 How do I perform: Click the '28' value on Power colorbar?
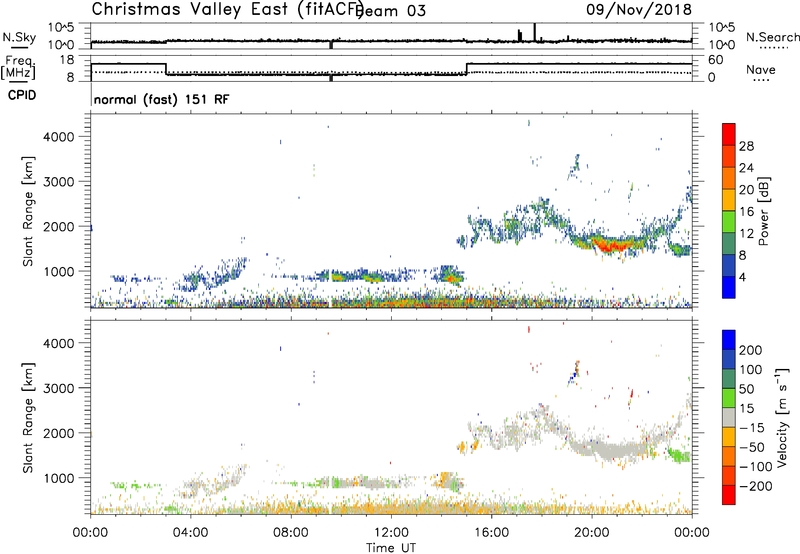pos(745,146)
